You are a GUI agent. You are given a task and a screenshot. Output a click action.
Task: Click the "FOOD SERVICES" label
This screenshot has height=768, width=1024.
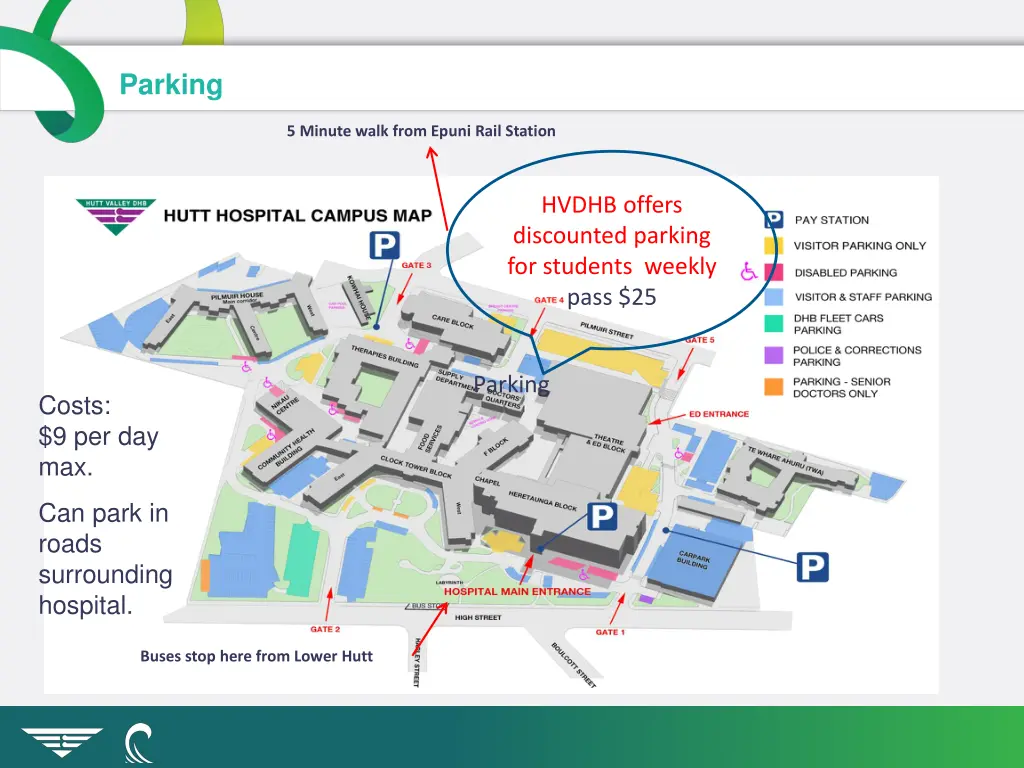point(430,438)
